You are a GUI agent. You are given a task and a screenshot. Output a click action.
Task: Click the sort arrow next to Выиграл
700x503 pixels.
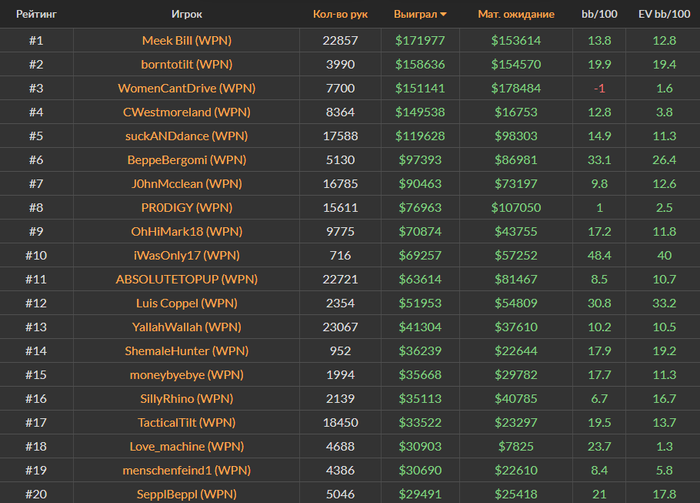coord(443,15)
